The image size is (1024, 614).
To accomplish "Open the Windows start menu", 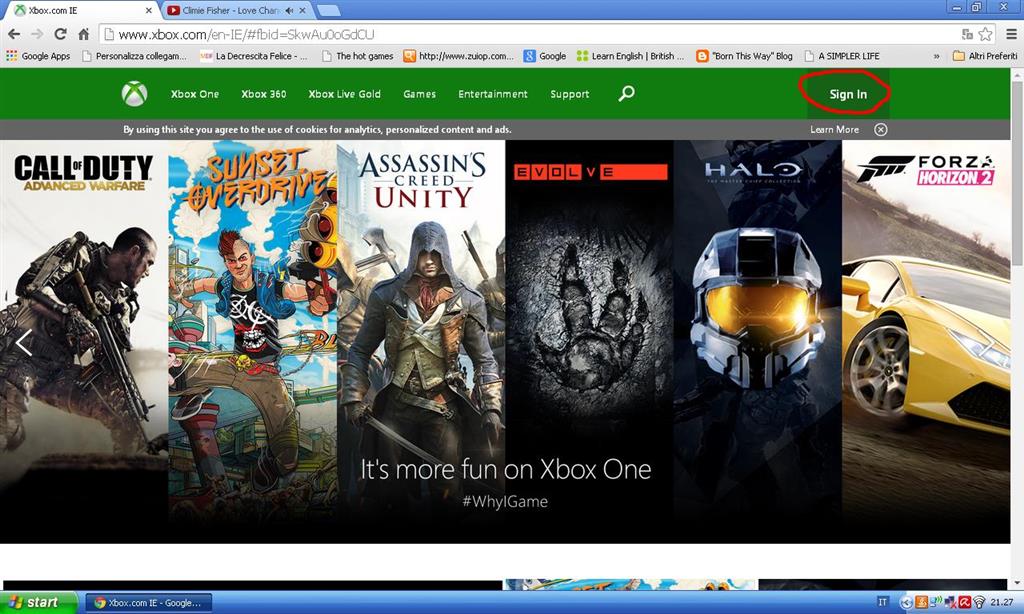I will [39, 602].
